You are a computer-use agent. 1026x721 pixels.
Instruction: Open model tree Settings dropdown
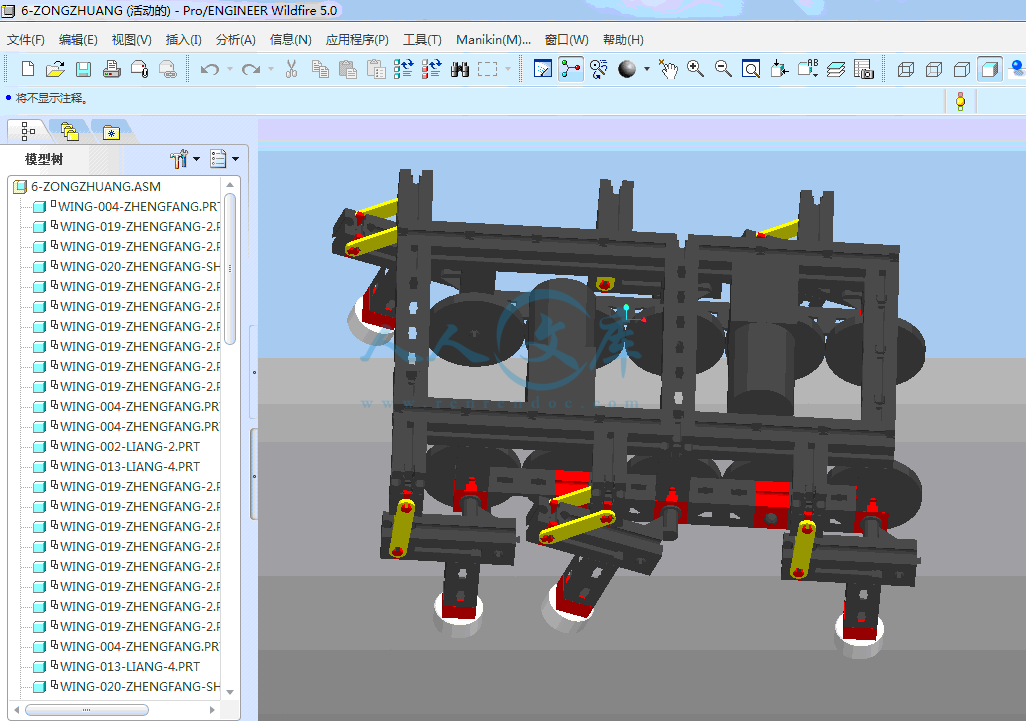pyautogui.click(x=184, y=158)
